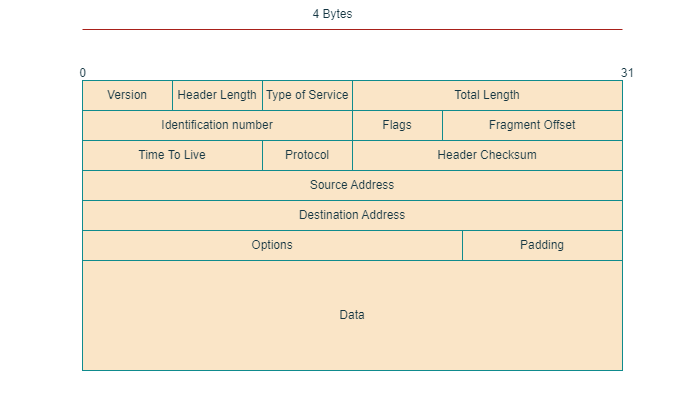Click the Protocol field cell
700x401 pixels.
[307, 155]
